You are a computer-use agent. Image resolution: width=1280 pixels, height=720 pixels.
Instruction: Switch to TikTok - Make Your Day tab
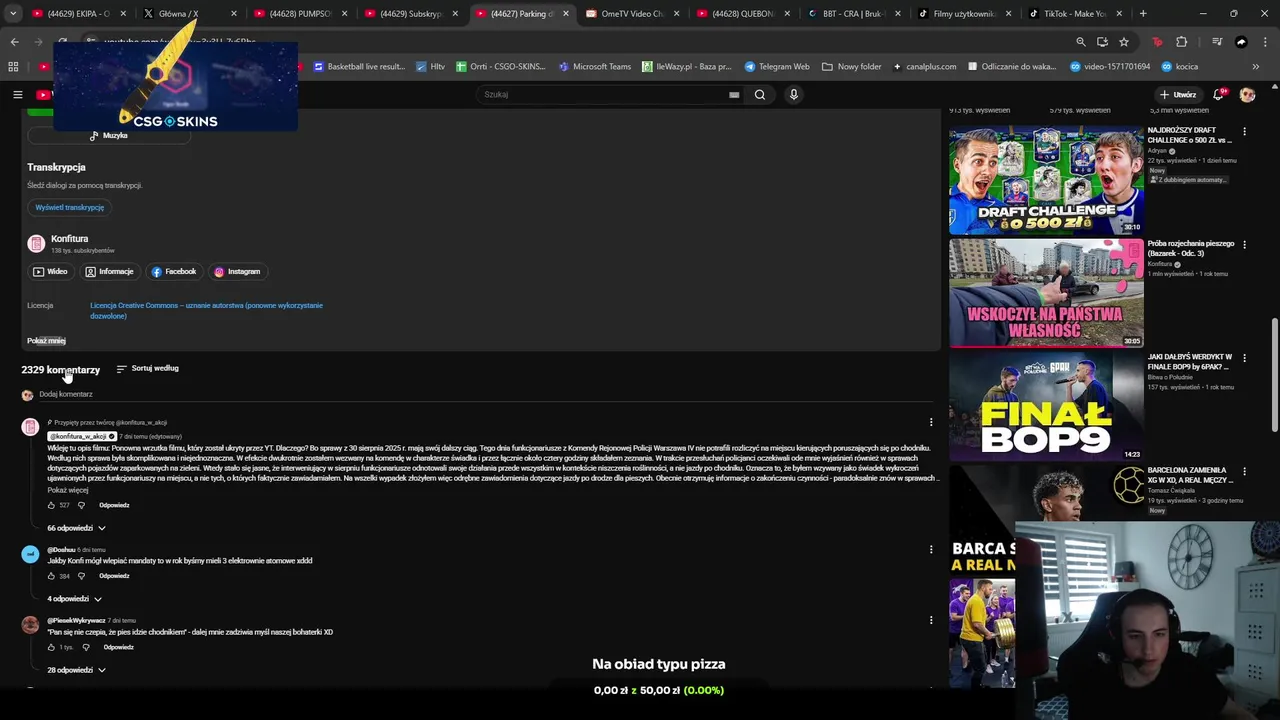[x=1074, y=14]
